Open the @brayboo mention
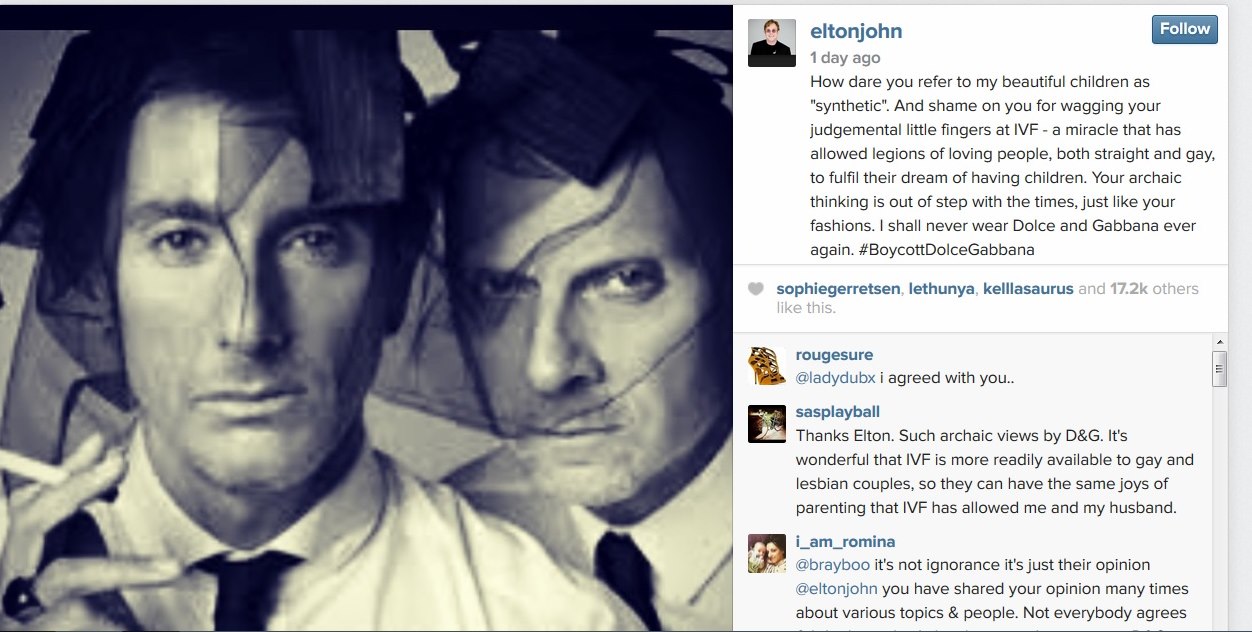This screenshot has width=1252, height=632. (833, 565)
